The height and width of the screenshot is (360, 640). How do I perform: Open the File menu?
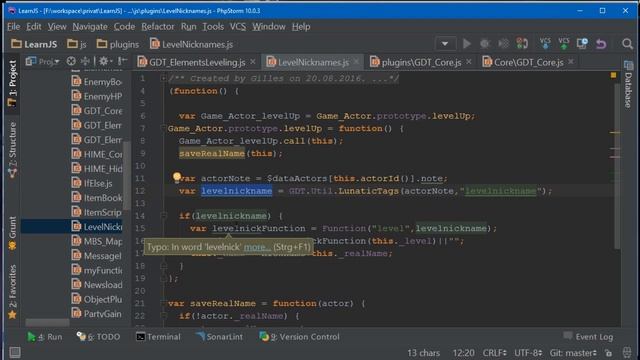coord(13,27)
